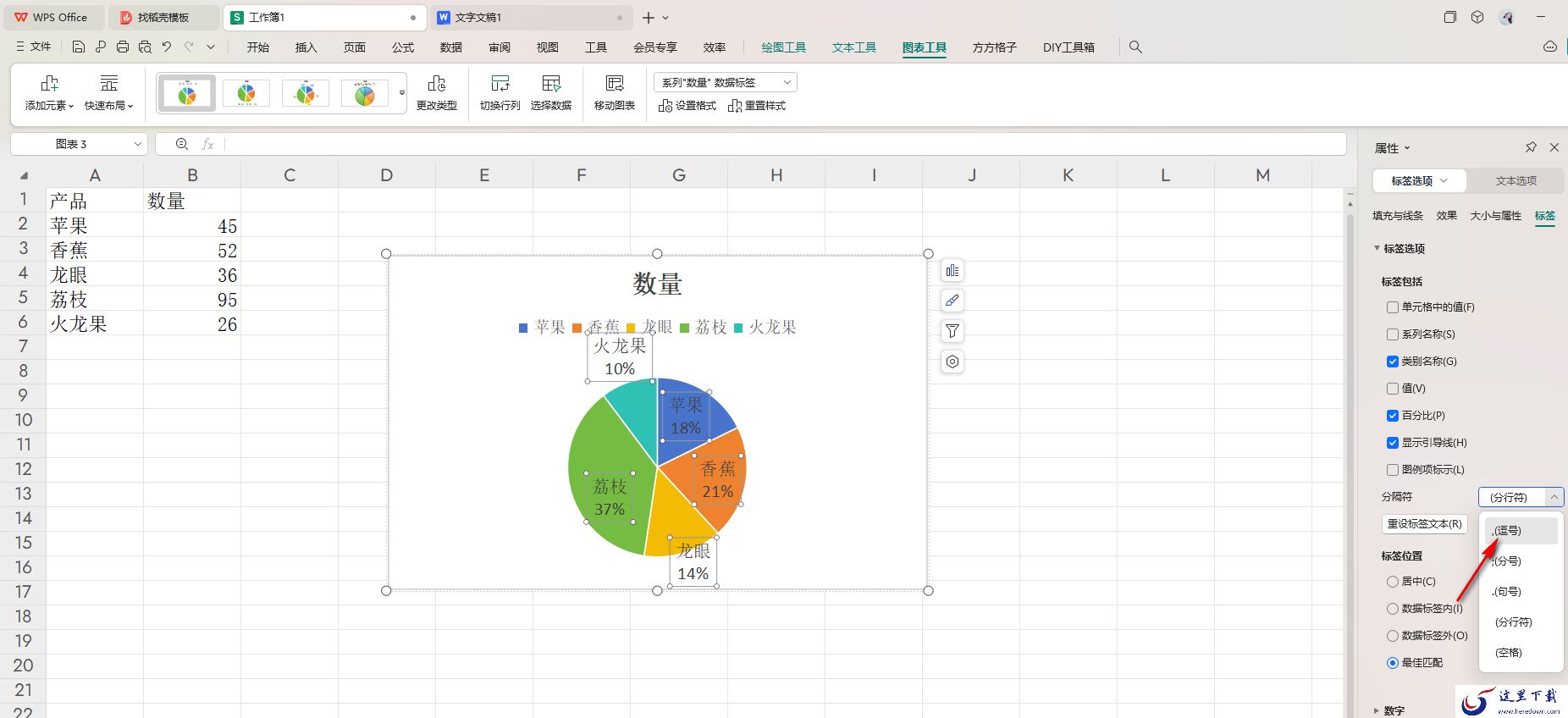The height and width of the screenshot is (718, 1568).
Task: Select 数据标签外(O) radio option
Action: tap(1393, 636)
